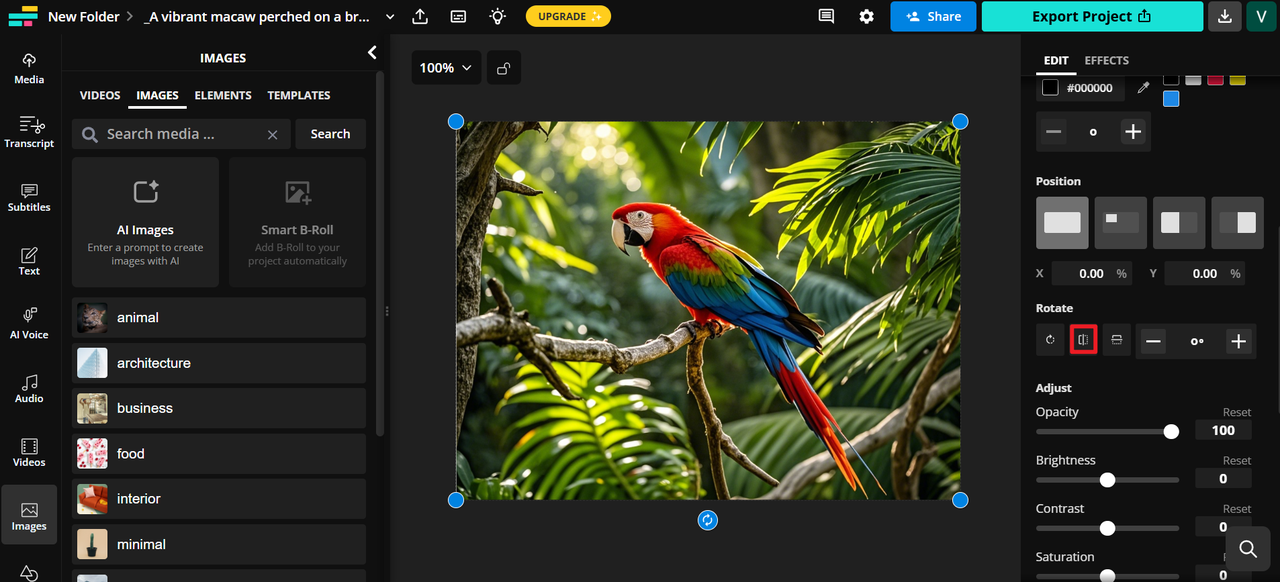Viewport: 1280px width, 582px height.
Task: Select the left-half position preset
Action: coord(1179,223)
